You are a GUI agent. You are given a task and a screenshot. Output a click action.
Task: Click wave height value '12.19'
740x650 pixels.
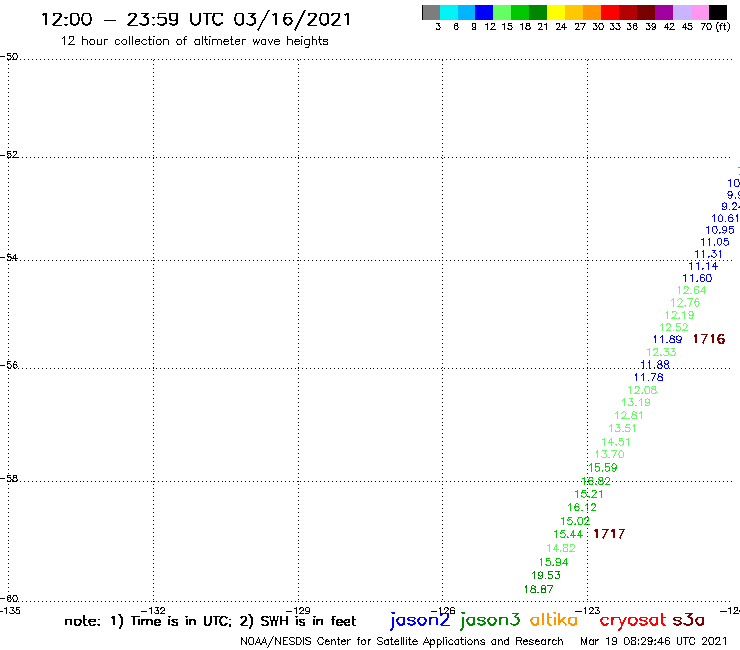pyautogui.click(x=680, y=315)
